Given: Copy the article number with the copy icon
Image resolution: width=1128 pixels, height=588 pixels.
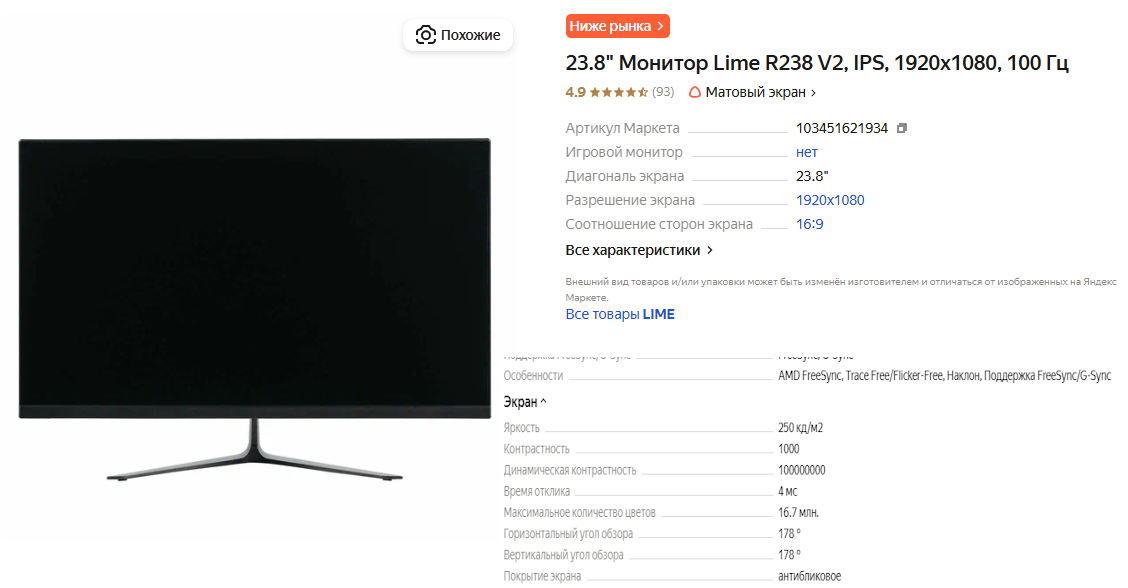Looking at the screenshot, I should [902, 128].
